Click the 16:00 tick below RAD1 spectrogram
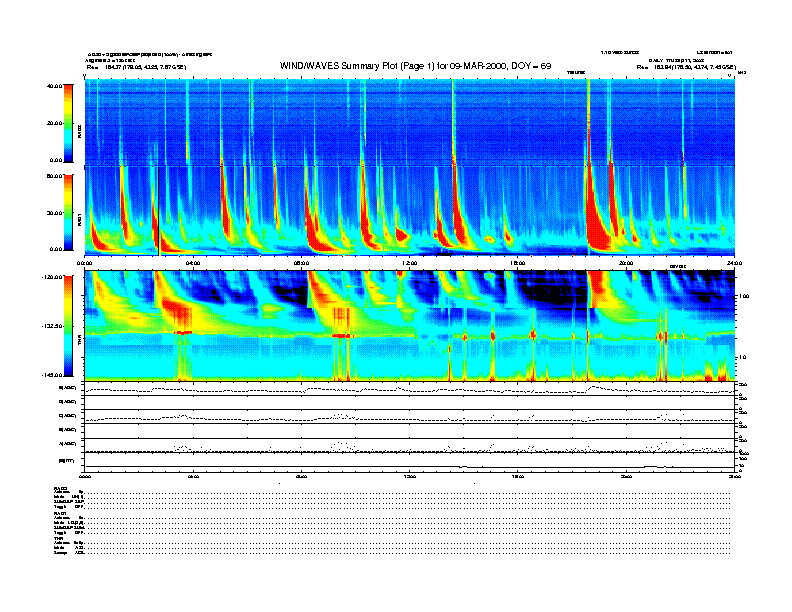Screen dimensions: 792x612 [518, 263]
